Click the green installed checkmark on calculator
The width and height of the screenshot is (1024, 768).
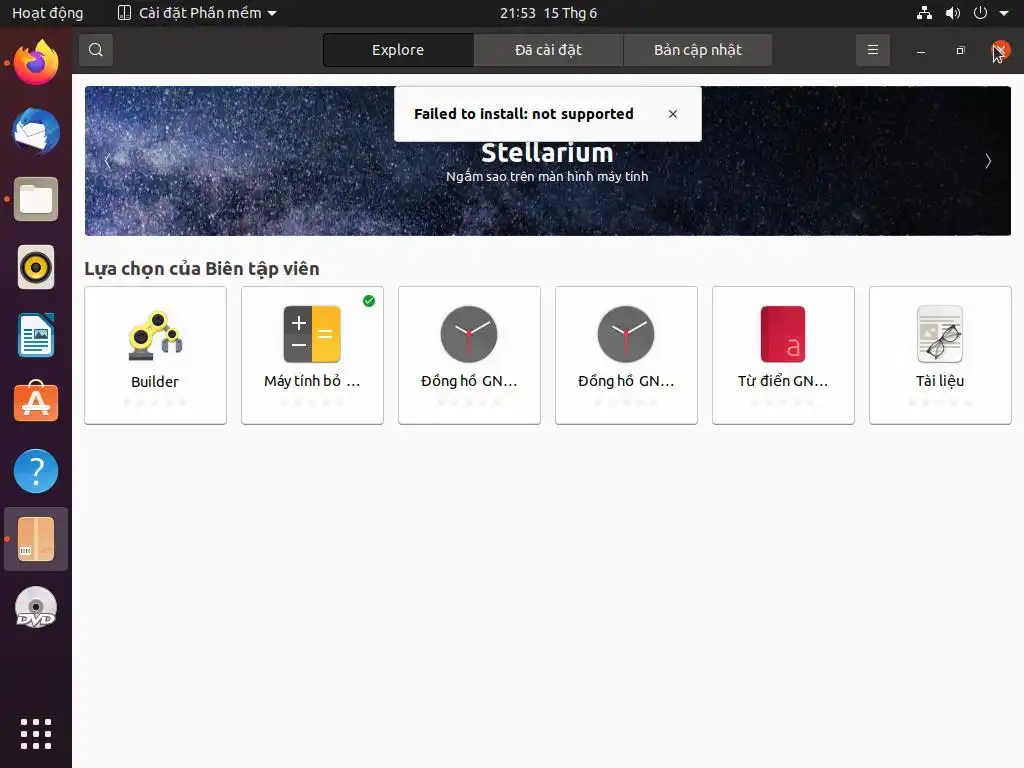(369, 301)
